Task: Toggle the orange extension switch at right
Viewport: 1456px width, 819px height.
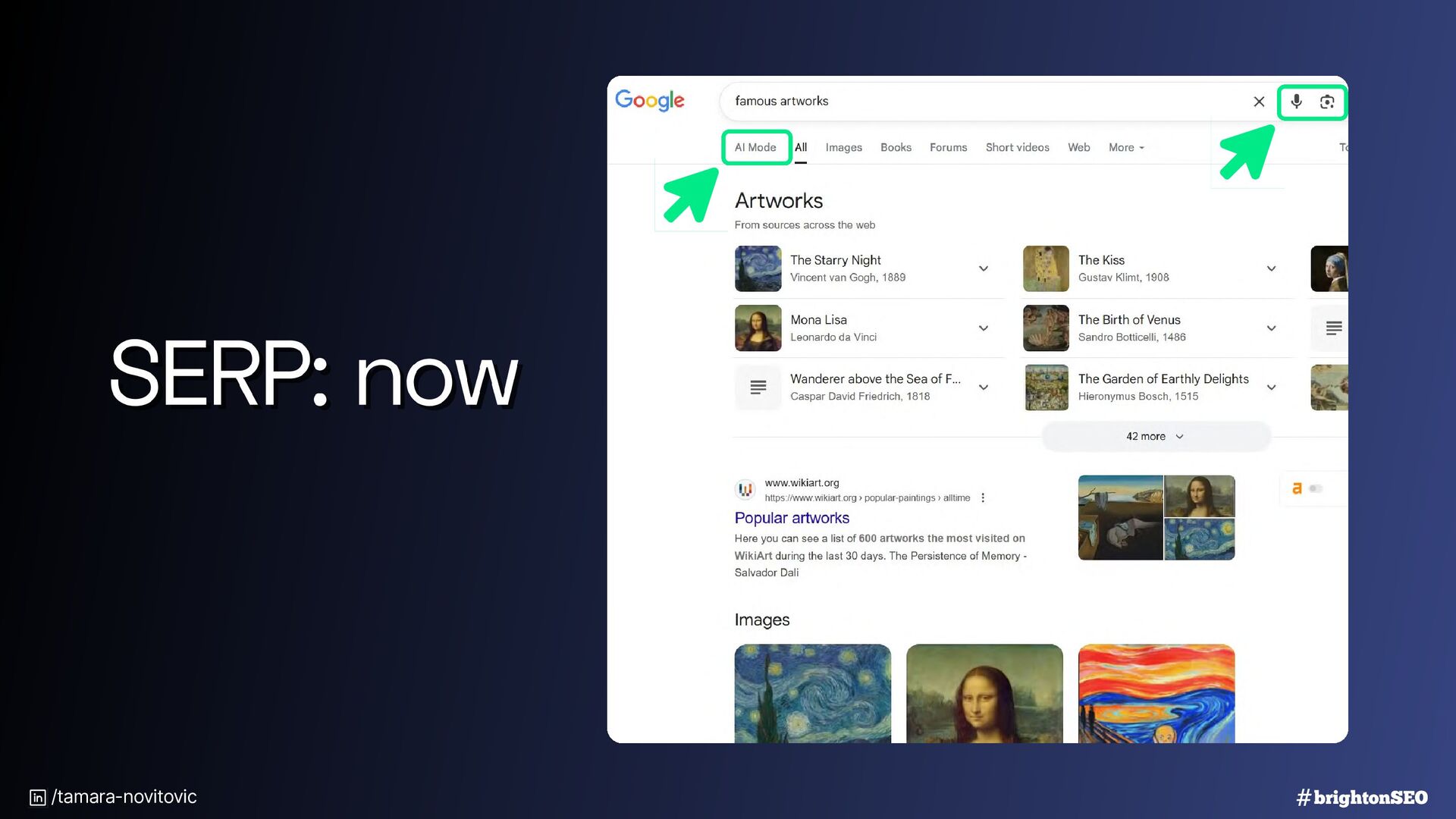Action: tap(1316, 488)
